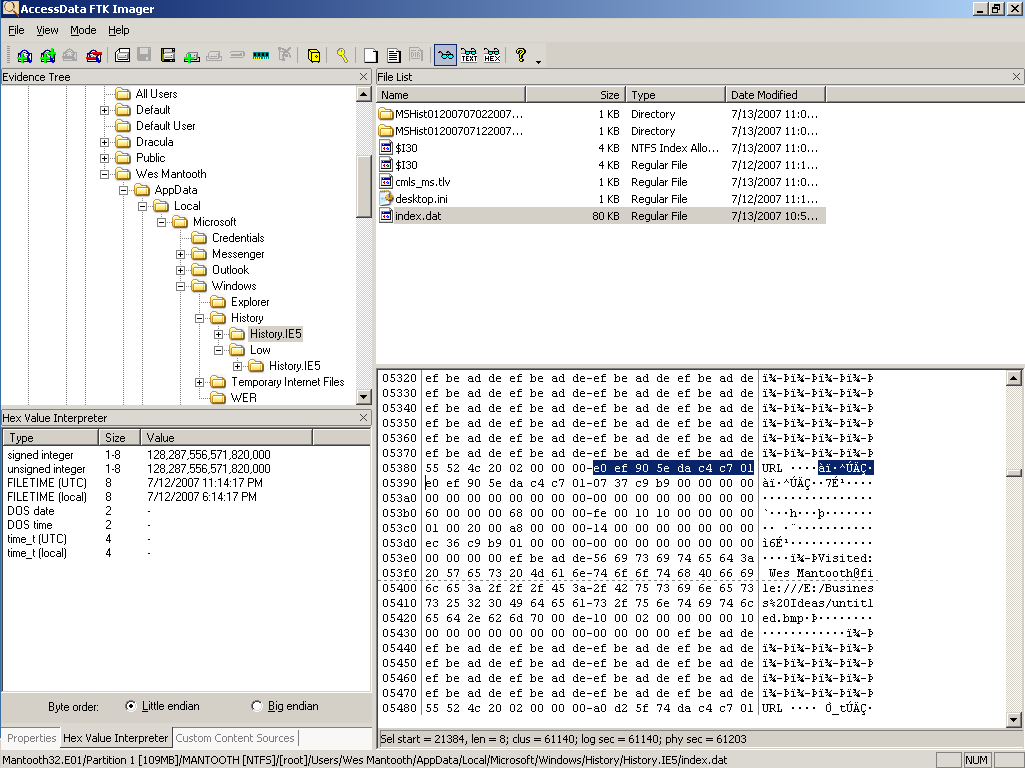Toggle the glasses automatic view mode icon
The width and height of the screenshot is (1025, 768).
445,56
